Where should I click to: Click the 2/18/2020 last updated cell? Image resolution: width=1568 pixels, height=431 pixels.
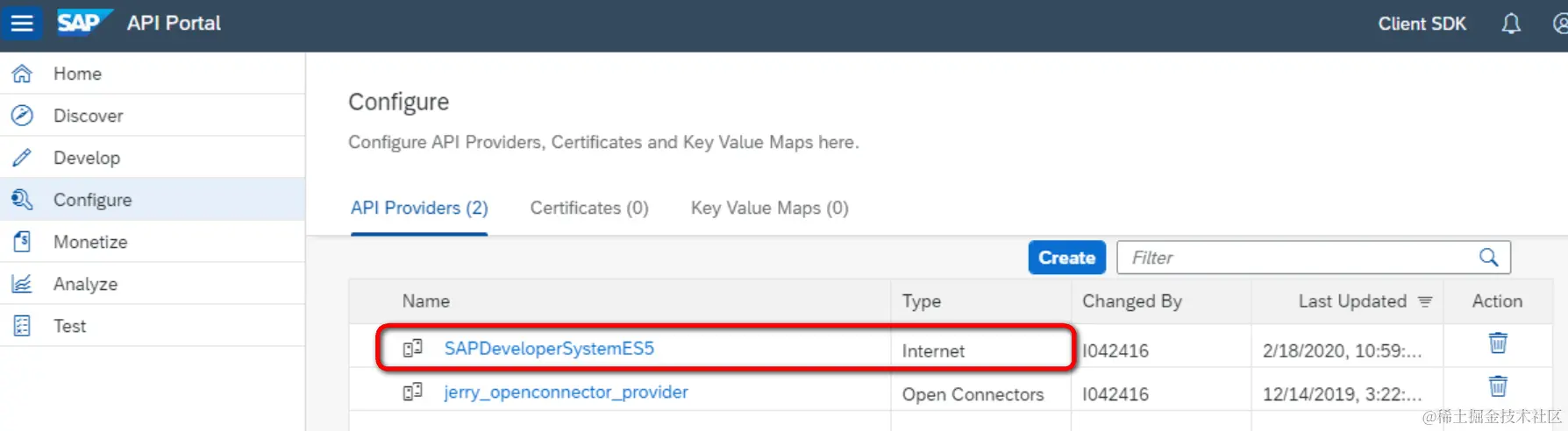[x=1342, y=351]
